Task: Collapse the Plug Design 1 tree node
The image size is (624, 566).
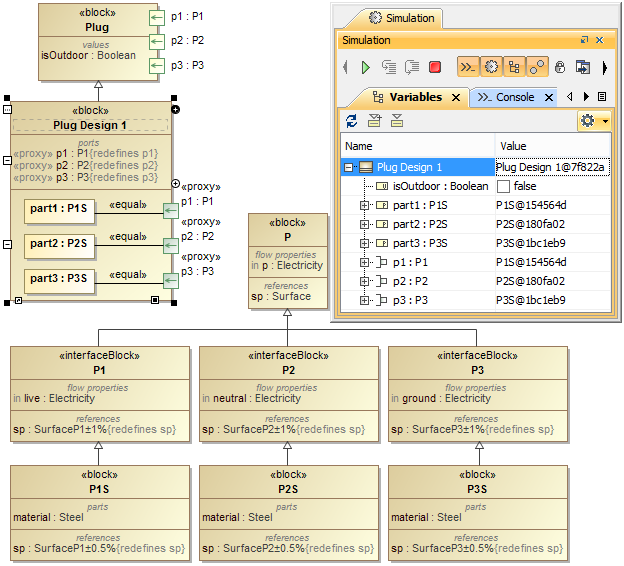Action: pyautogui.click(x=349, y=167)
